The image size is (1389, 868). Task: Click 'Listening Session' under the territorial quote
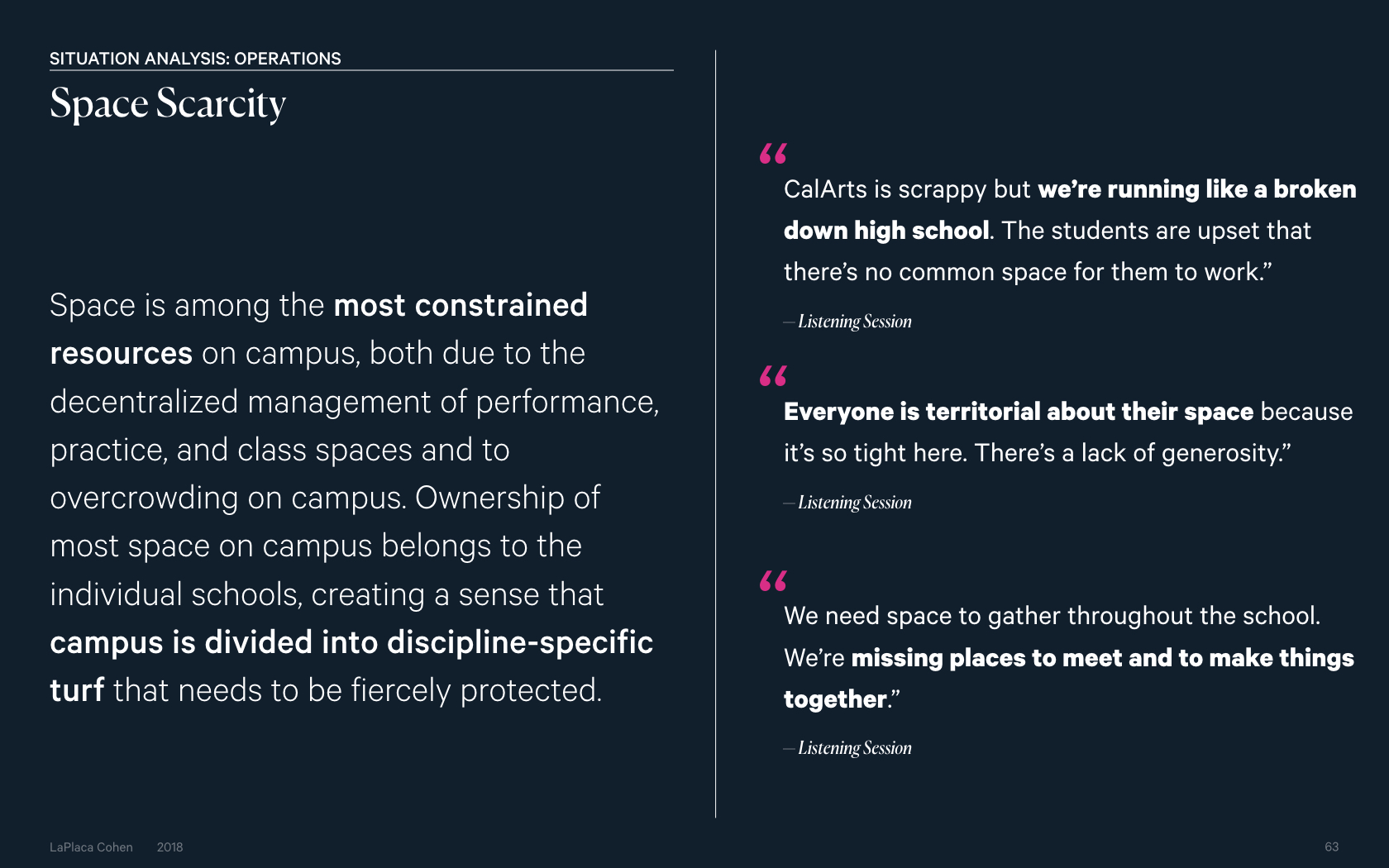click(x=855, y=503)
